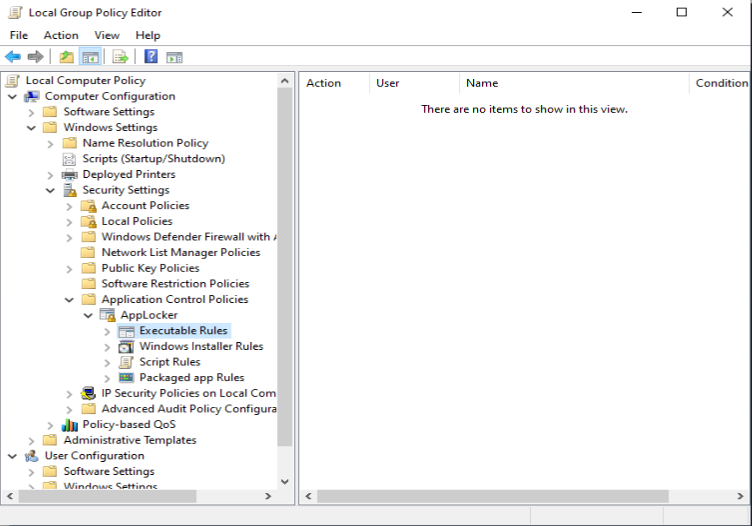Click the Security Settings lock icon
This screenshot has width=752, height=526.
(70, 190)
